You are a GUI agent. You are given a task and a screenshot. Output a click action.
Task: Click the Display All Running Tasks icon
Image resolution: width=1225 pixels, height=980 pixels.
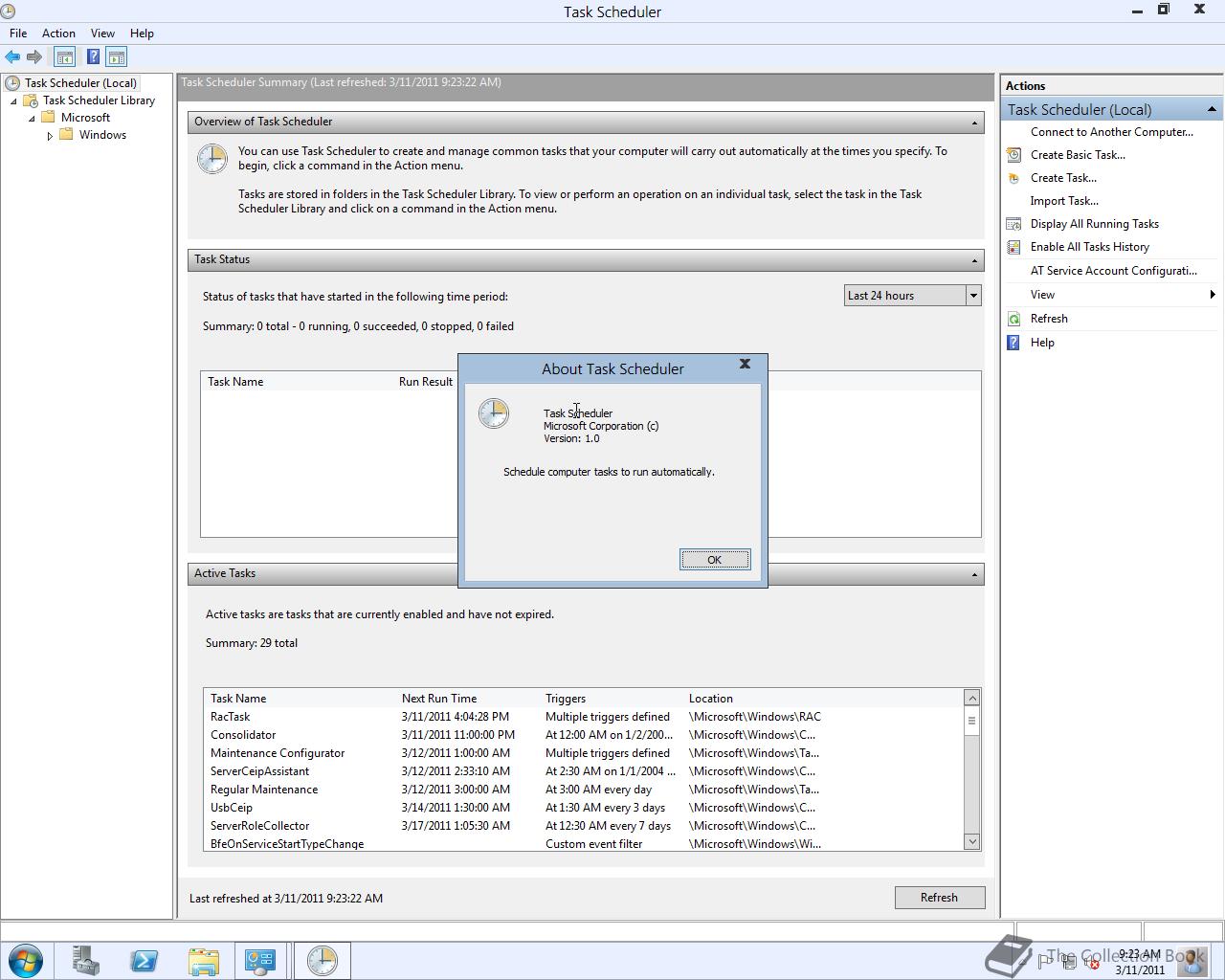1013,224
